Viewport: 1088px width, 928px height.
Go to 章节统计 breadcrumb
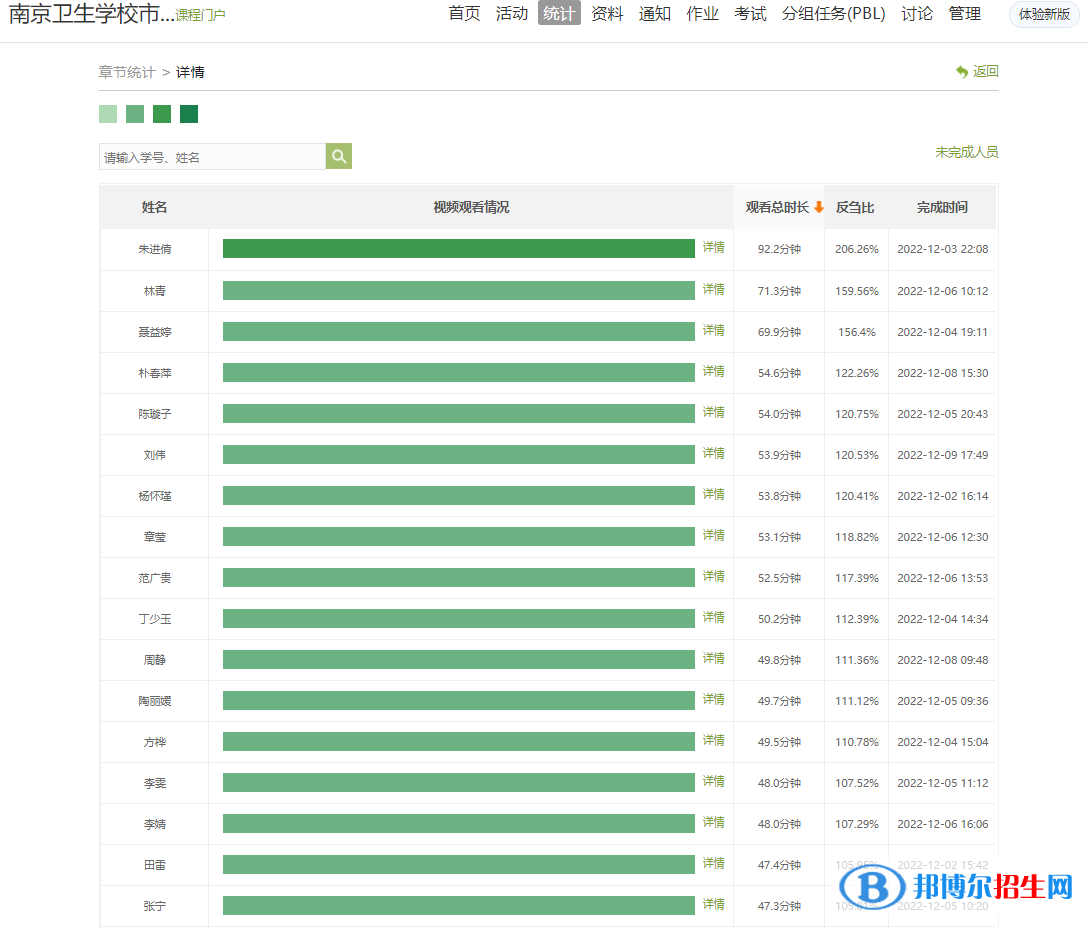(127, 72)
